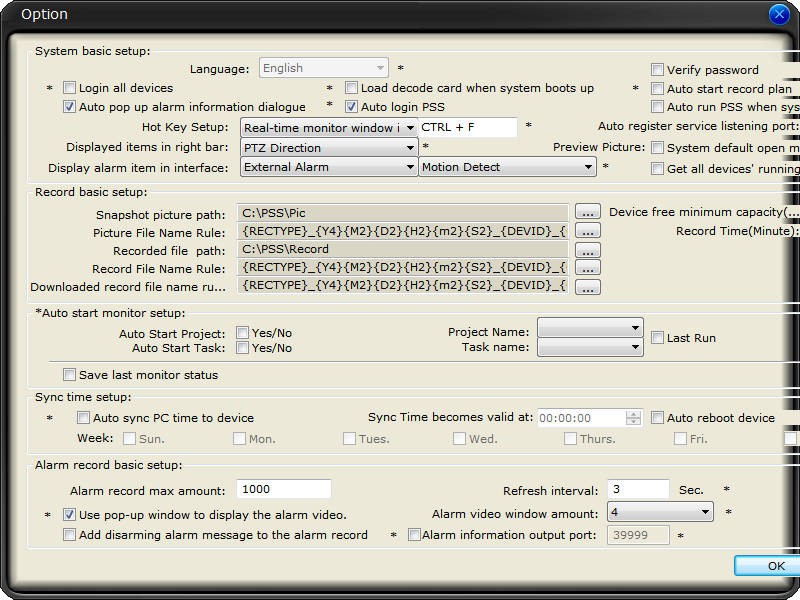Enable Login all devices checkbox
Image resolution: width=800 pixels, height=600 pixels.
70,88
